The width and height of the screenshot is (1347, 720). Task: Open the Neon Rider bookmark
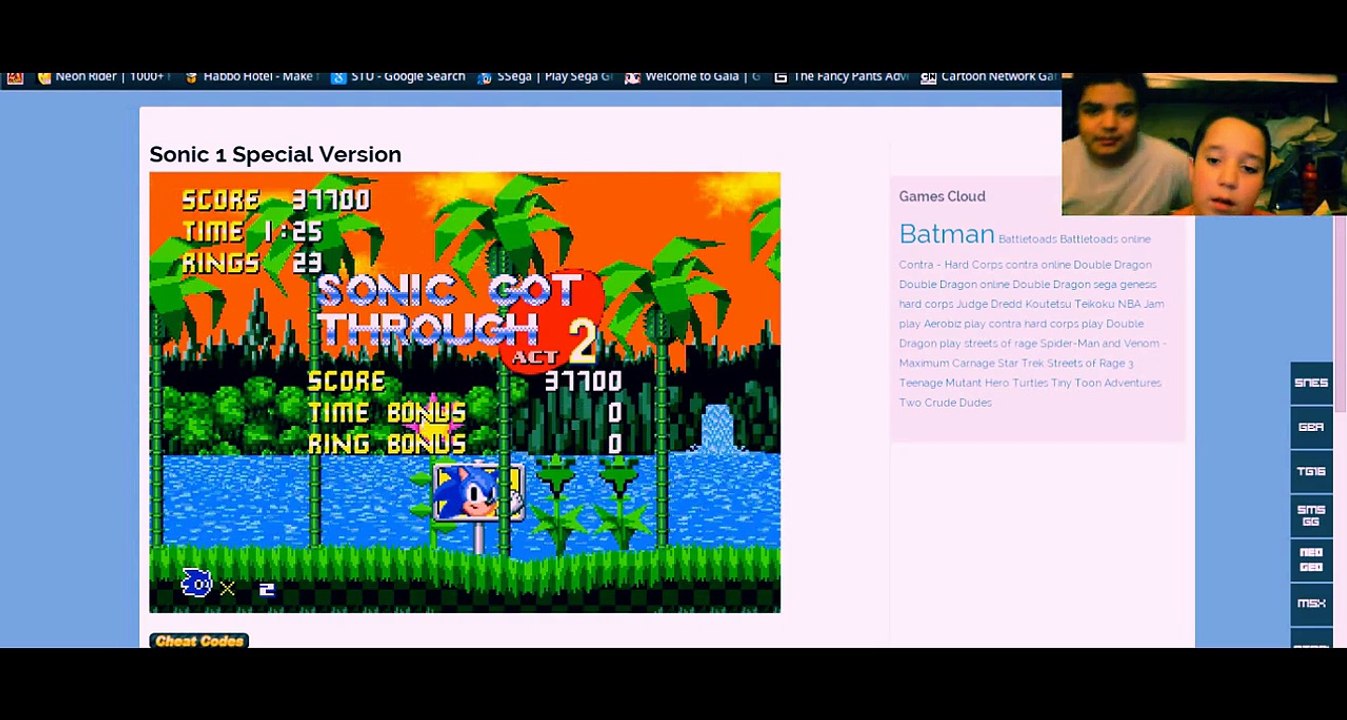pos(104,77)
